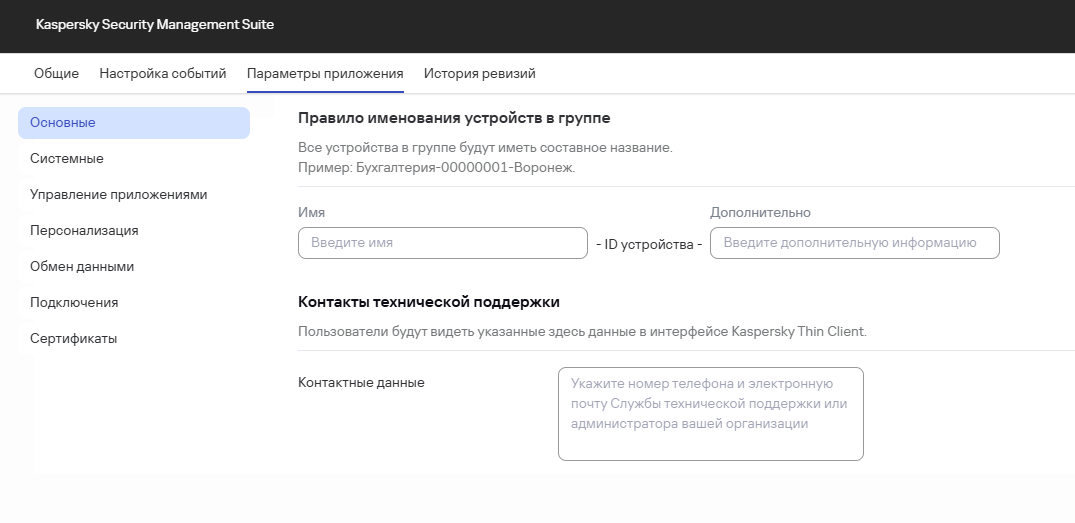This screenshot has width=1075, height=523.
Task: Open the Подключения settings section
Action: click(74, 303)
